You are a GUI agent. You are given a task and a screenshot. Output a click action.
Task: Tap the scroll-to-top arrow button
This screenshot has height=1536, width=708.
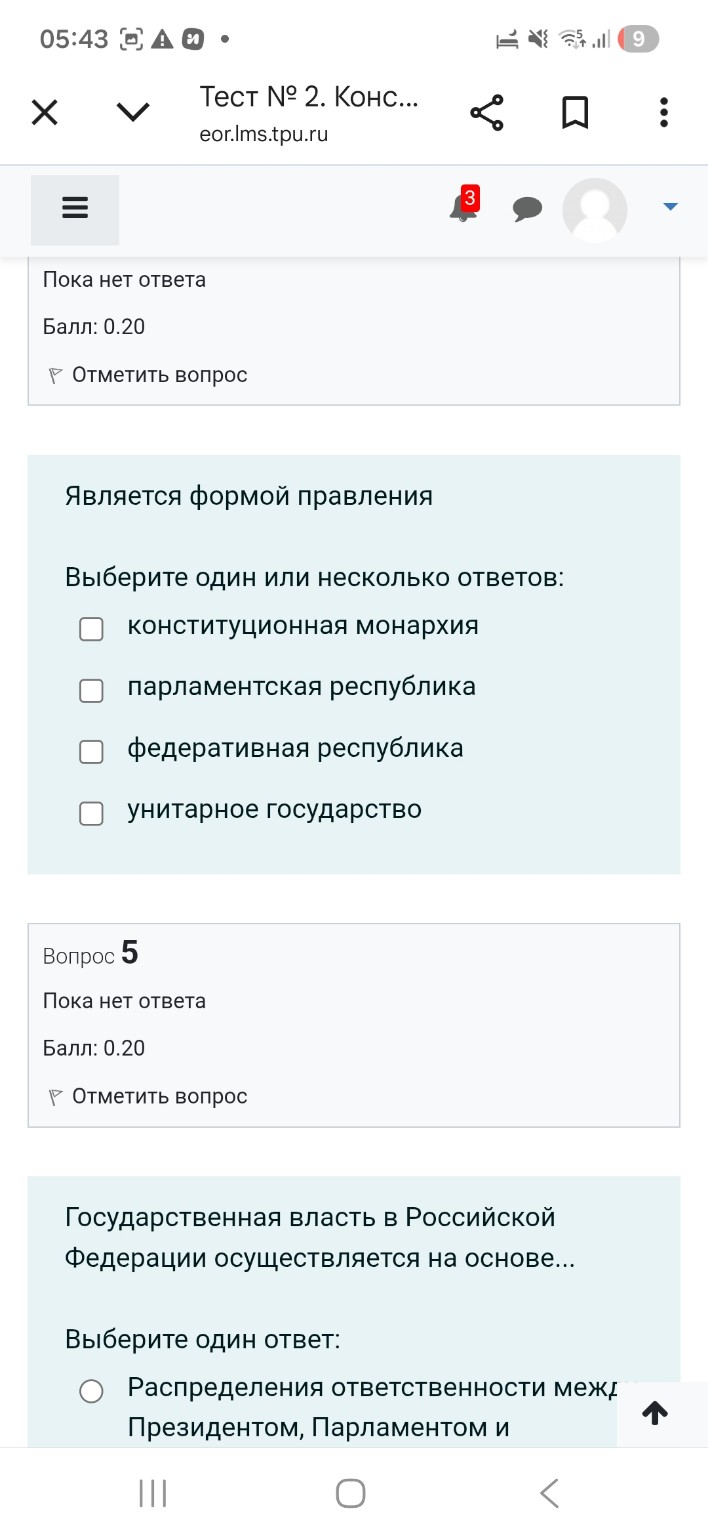coord(654,1413)
